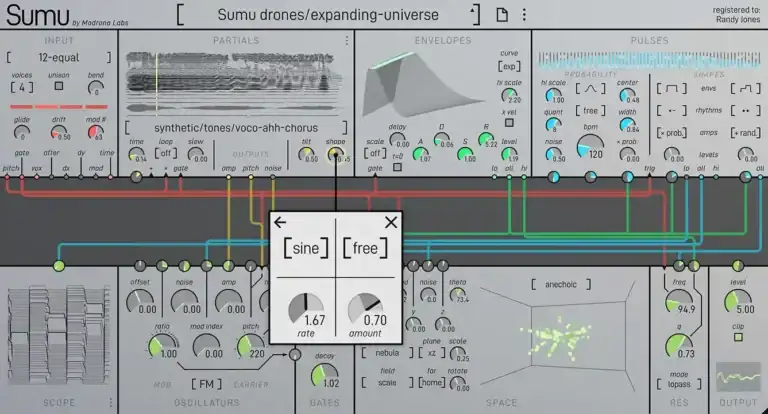Screen dimensions: 768x414
Task: Open the Space [nebula] selector
Action: pos(387,353)
